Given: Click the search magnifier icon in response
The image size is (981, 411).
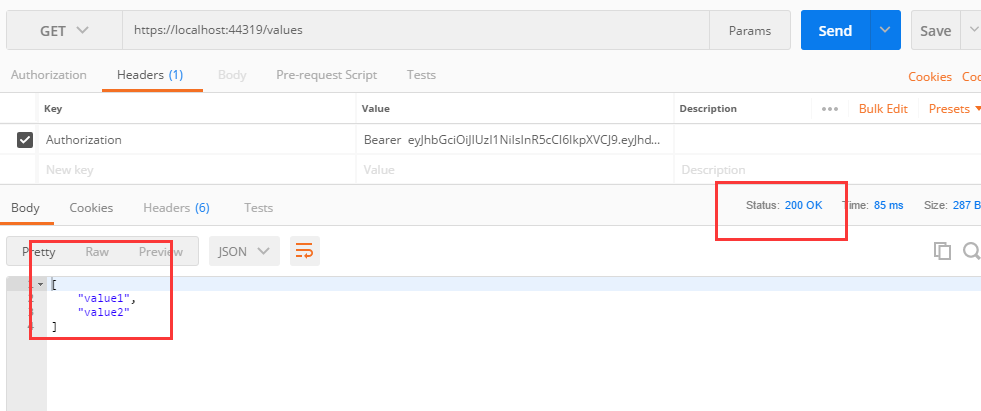Looking at the screenshot, I should (x=971, y=252).
